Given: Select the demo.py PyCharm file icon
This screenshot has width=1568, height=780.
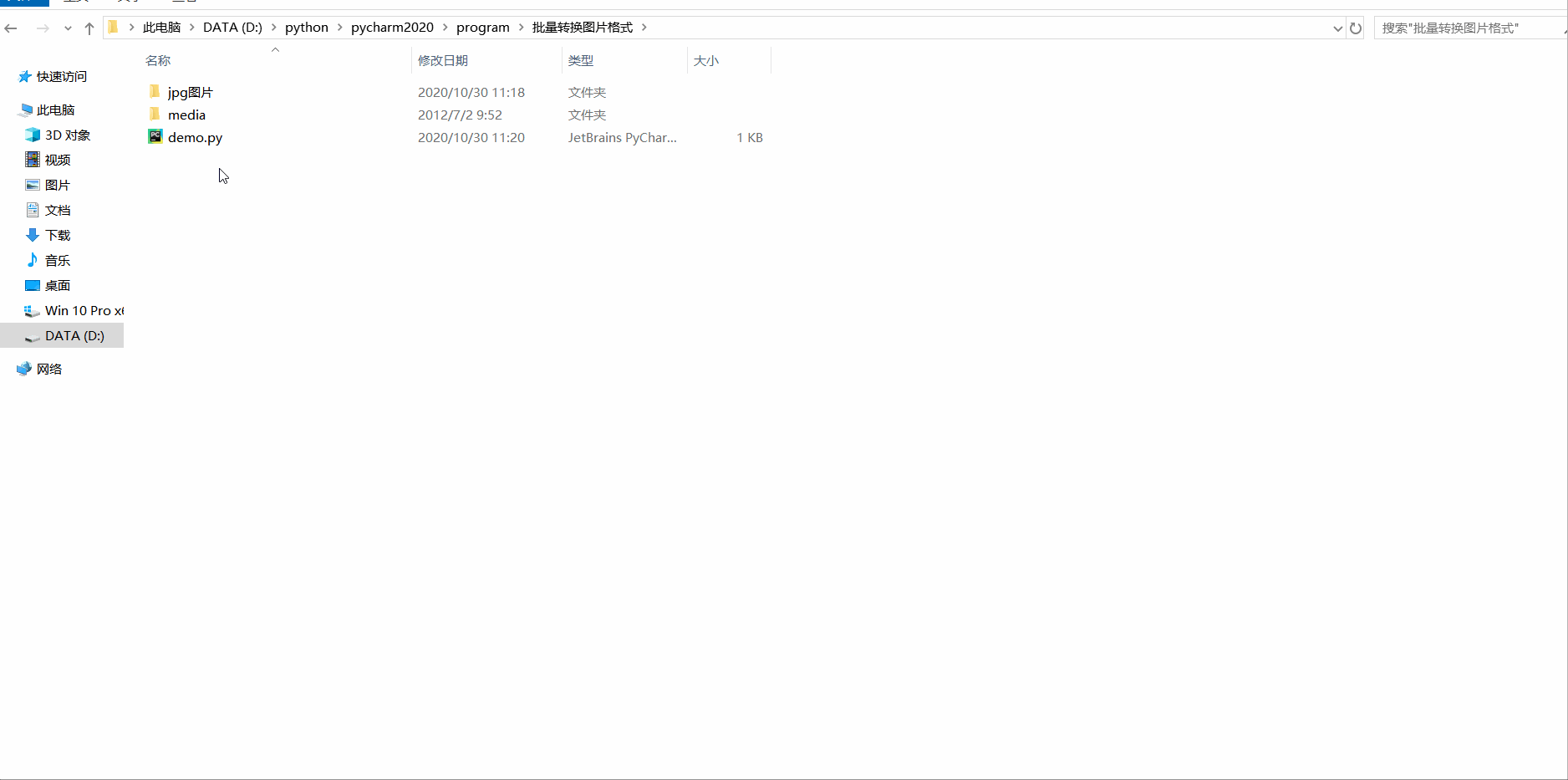Looking at the screenshot, I should (x=155, y=136).
